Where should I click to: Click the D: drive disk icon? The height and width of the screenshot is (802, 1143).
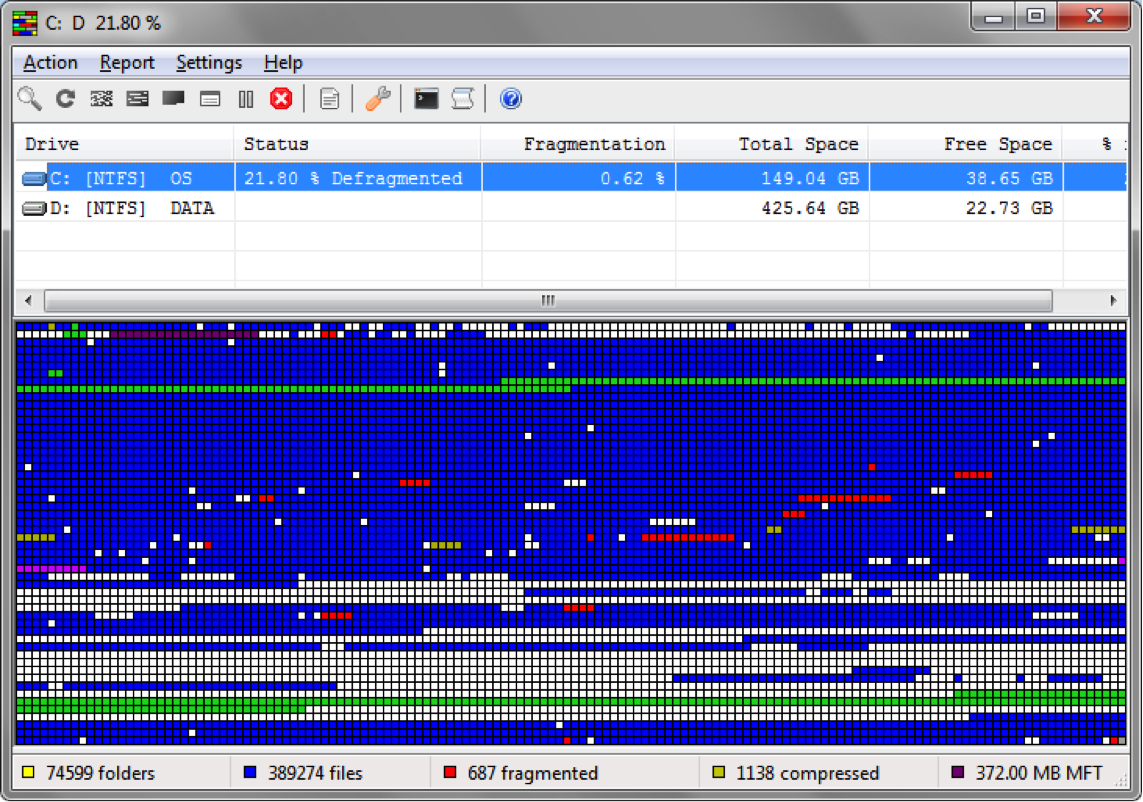click(x=34, y=209)
